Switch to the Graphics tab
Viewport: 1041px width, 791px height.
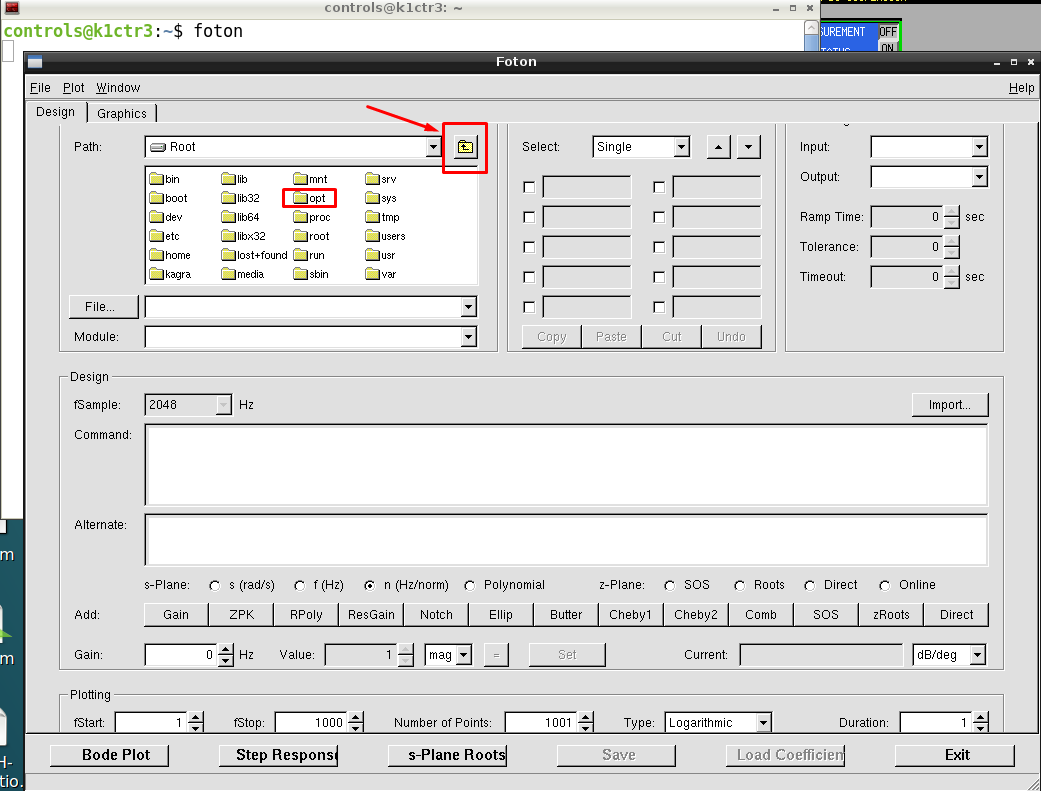pyautogui.click(x=122, y=113)
